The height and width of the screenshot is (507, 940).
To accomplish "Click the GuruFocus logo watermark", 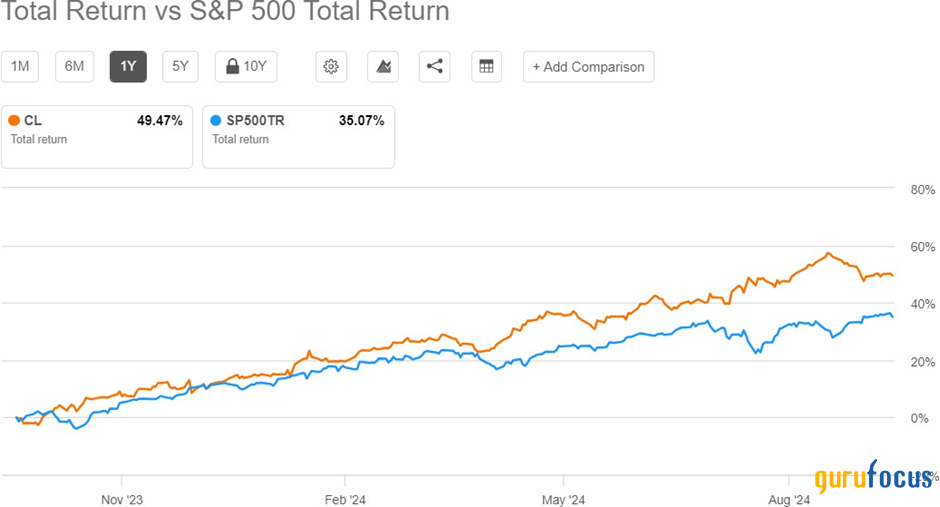I will (873, 478).
